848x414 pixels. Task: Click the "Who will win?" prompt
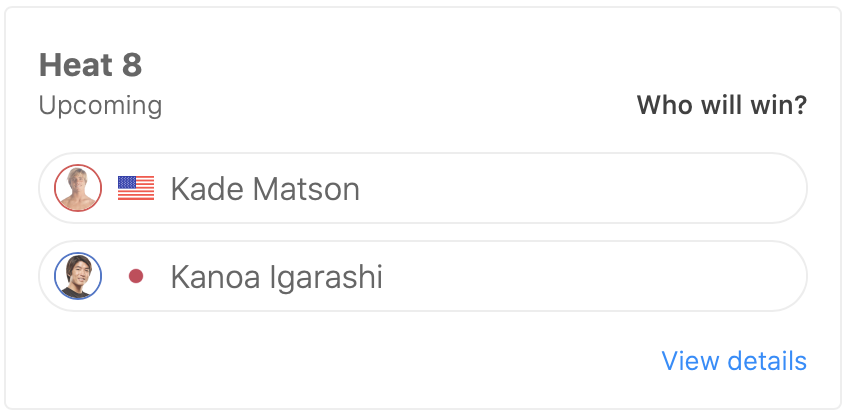[722, 105]
